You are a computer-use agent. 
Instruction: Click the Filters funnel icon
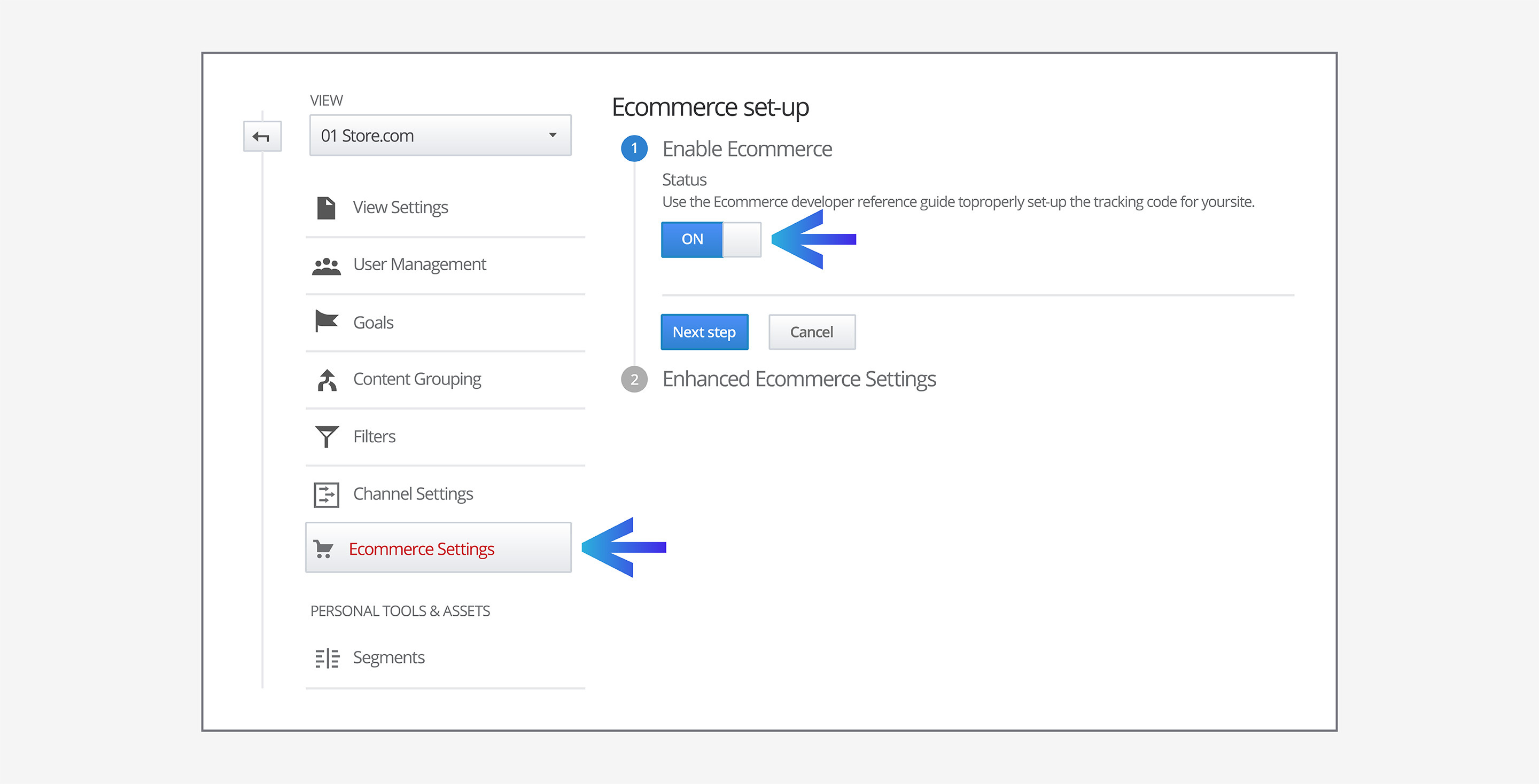[x=326, y=436]
